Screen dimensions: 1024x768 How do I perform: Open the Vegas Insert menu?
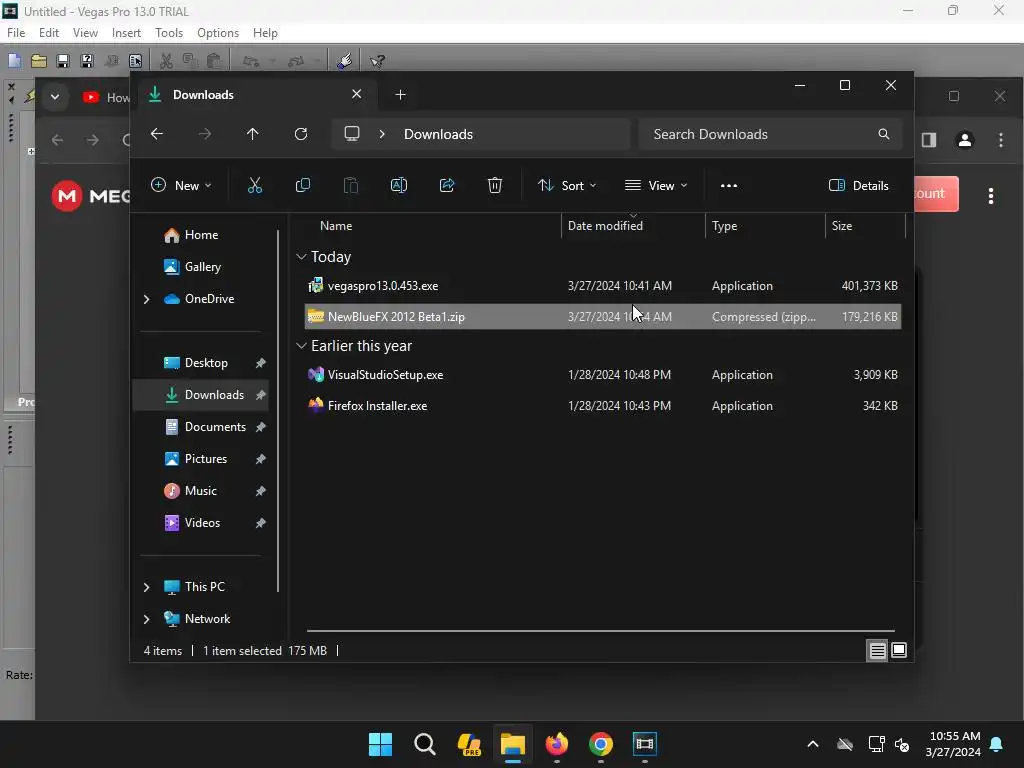(x=126, y=33)
